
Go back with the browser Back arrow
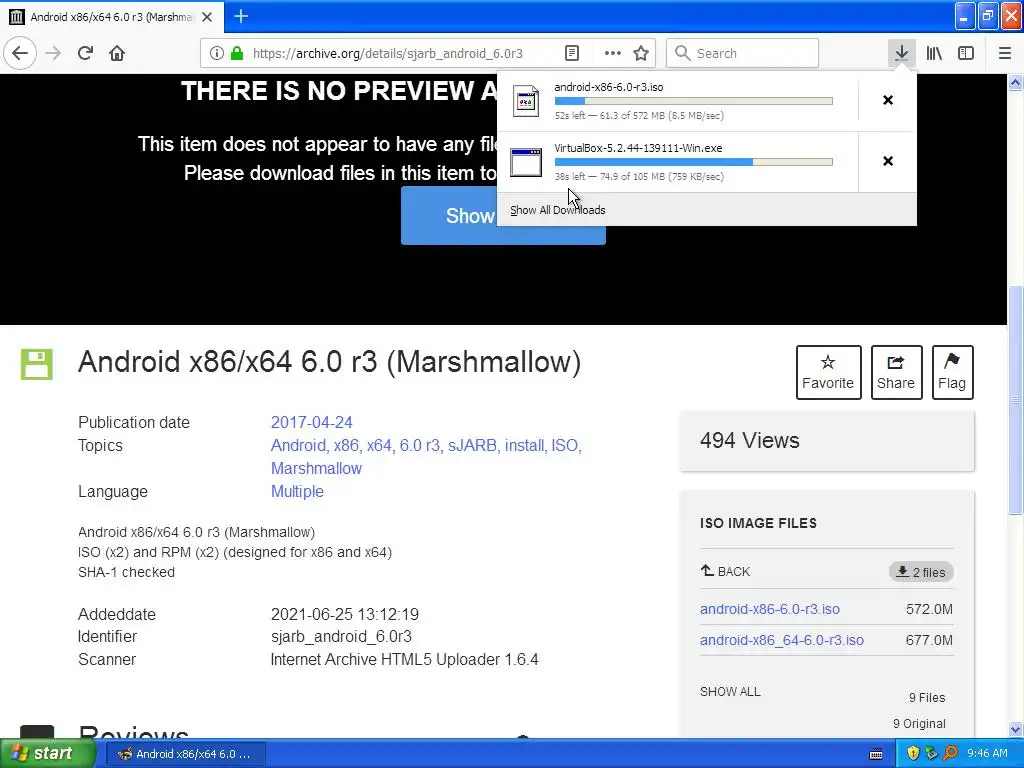[x=20, y=53]
